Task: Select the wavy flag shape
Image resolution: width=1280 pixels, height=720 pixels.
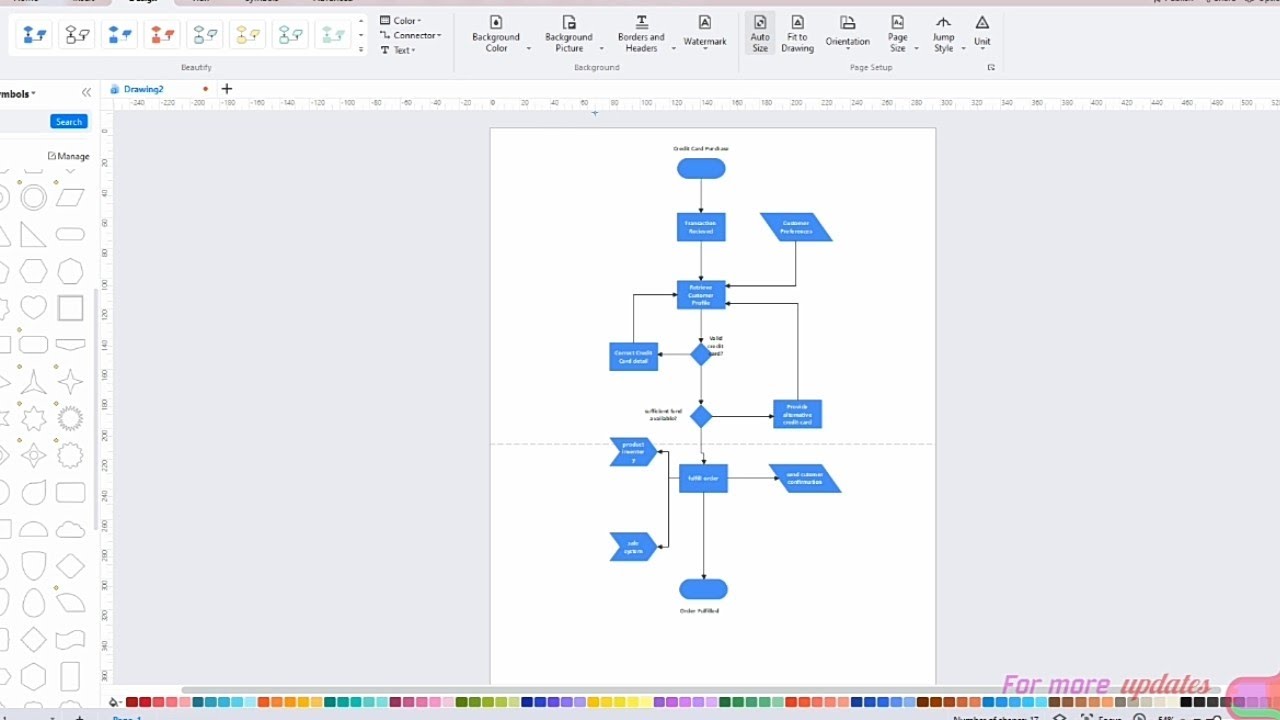Action: point(70,639)
